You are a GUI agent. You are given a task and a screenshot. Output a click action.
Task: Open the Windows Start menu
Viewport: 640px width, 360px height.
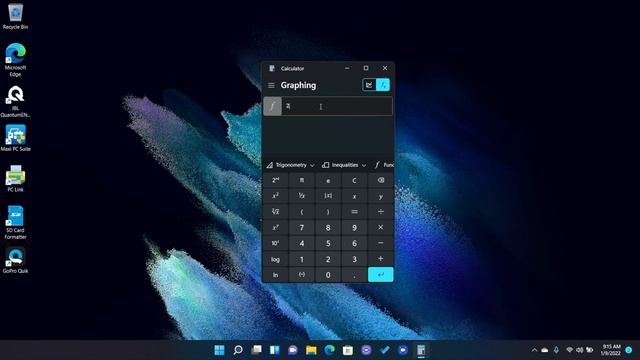(x=219, y=350)
